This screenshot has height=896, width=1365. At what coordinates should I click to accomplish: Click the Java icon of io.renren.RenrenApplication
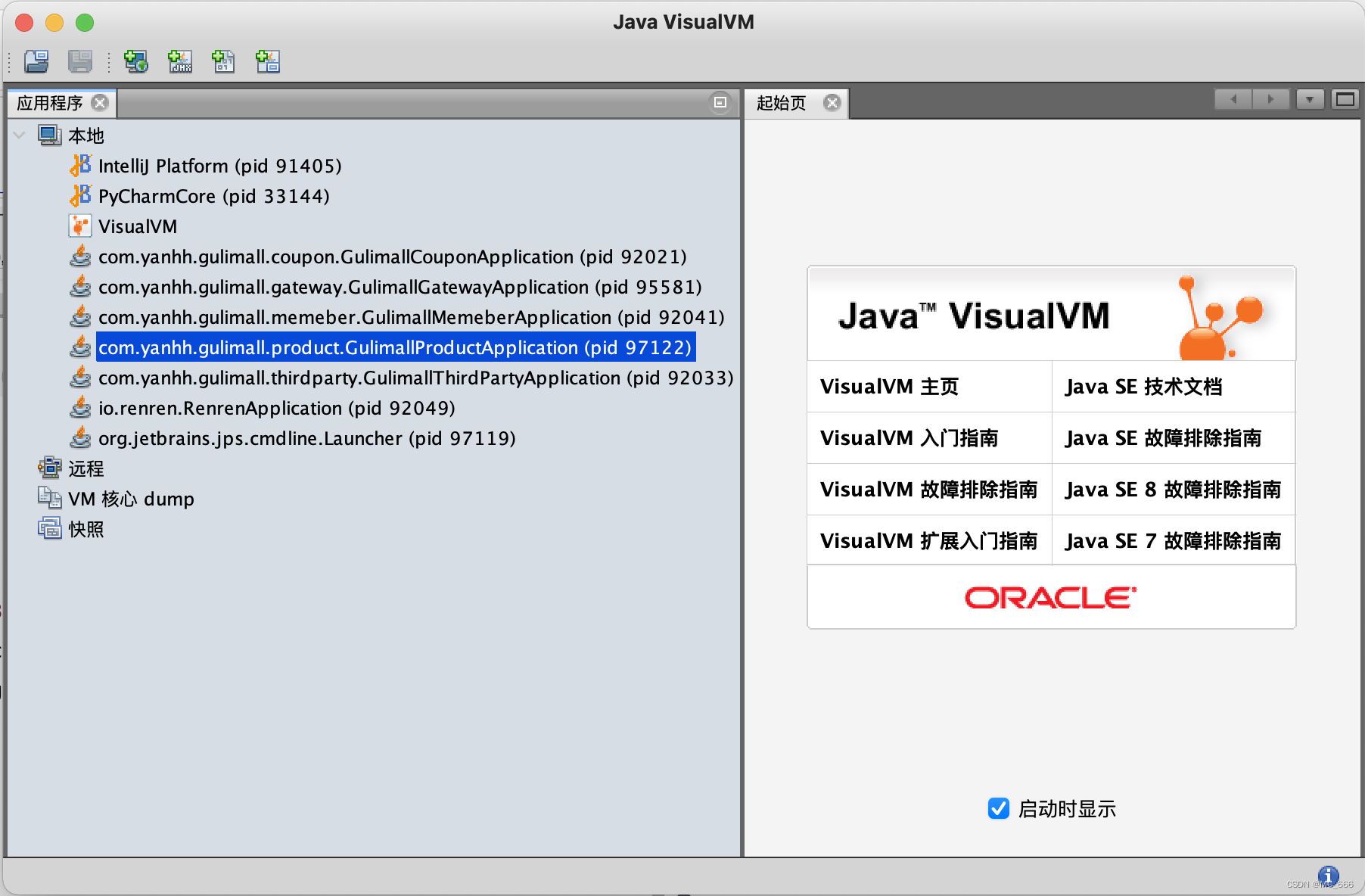point(80,408)
